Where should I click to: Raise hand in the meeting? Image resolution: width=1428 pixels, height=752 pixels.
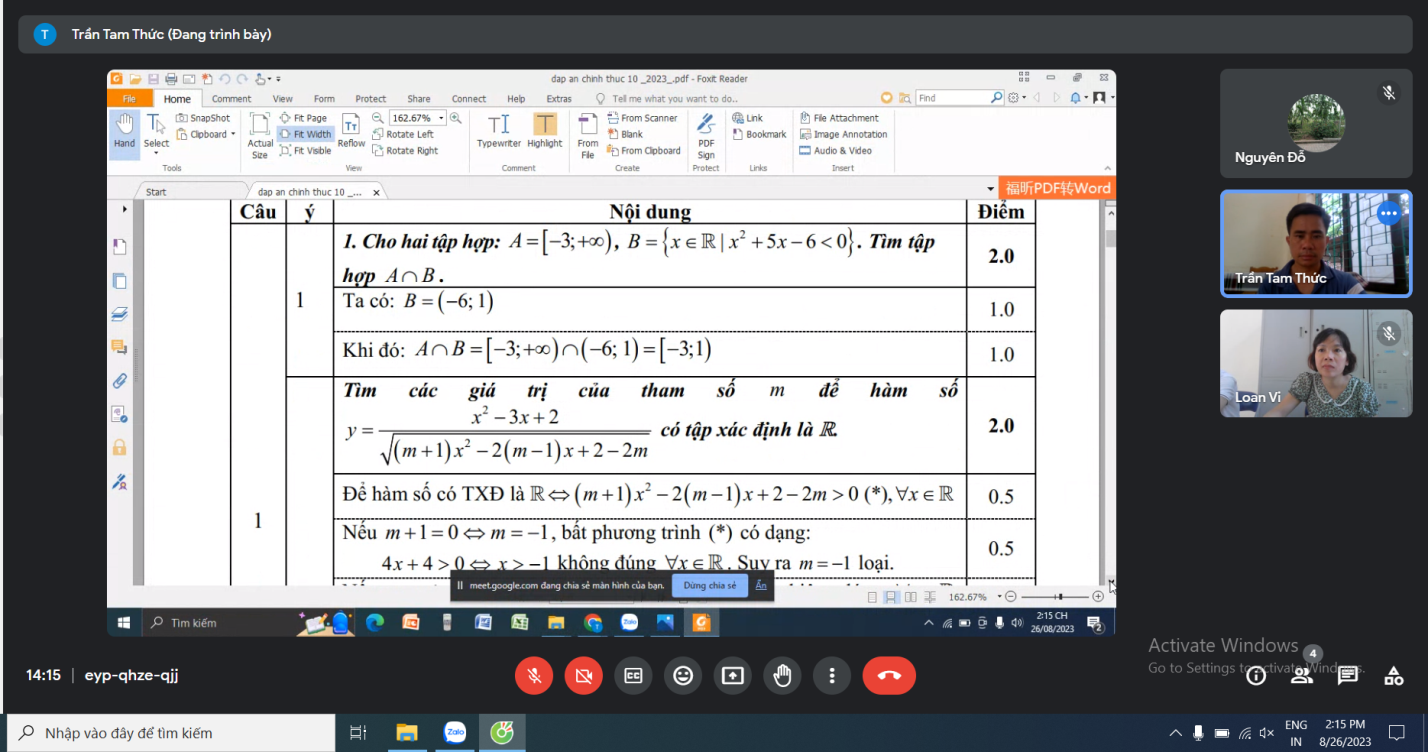pyautogui.click(x=782, y=676)
